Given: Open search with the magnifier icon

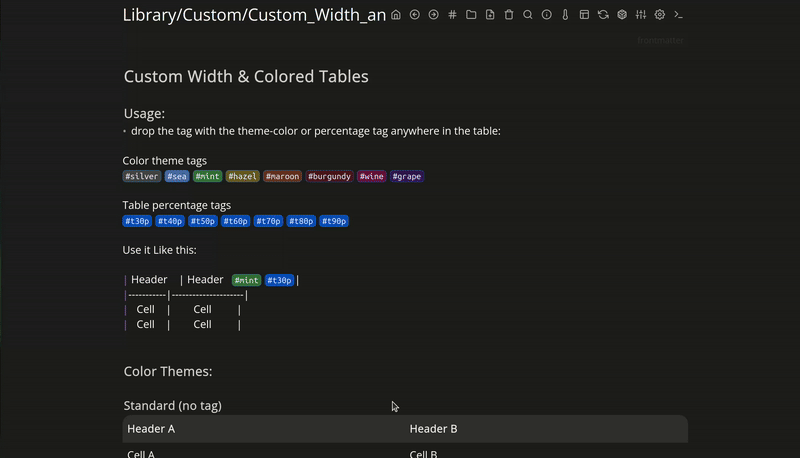Looking at the screenshot, I should coord(528,15).
